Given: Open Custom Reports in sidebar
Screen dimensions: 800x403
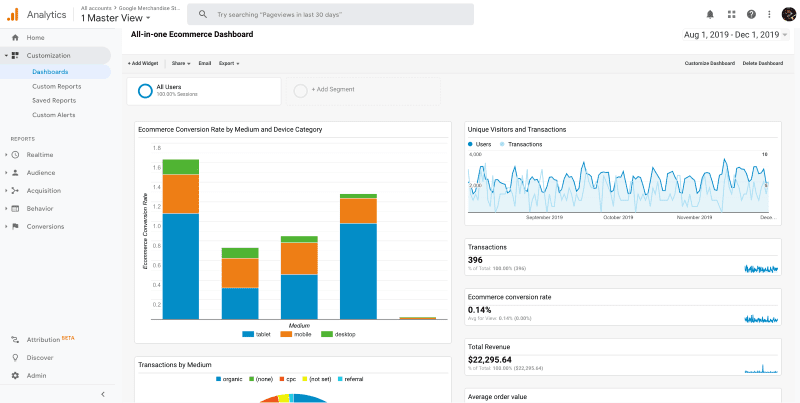Looking at the screenshot, I should click(x=57, y=86).
